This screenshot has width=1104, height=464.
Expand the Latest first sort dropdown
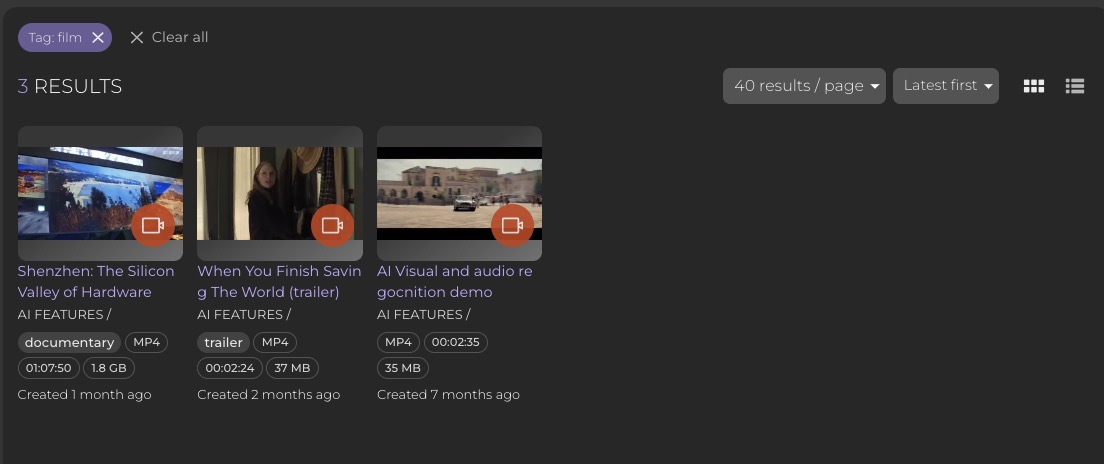tap(945, 86)
